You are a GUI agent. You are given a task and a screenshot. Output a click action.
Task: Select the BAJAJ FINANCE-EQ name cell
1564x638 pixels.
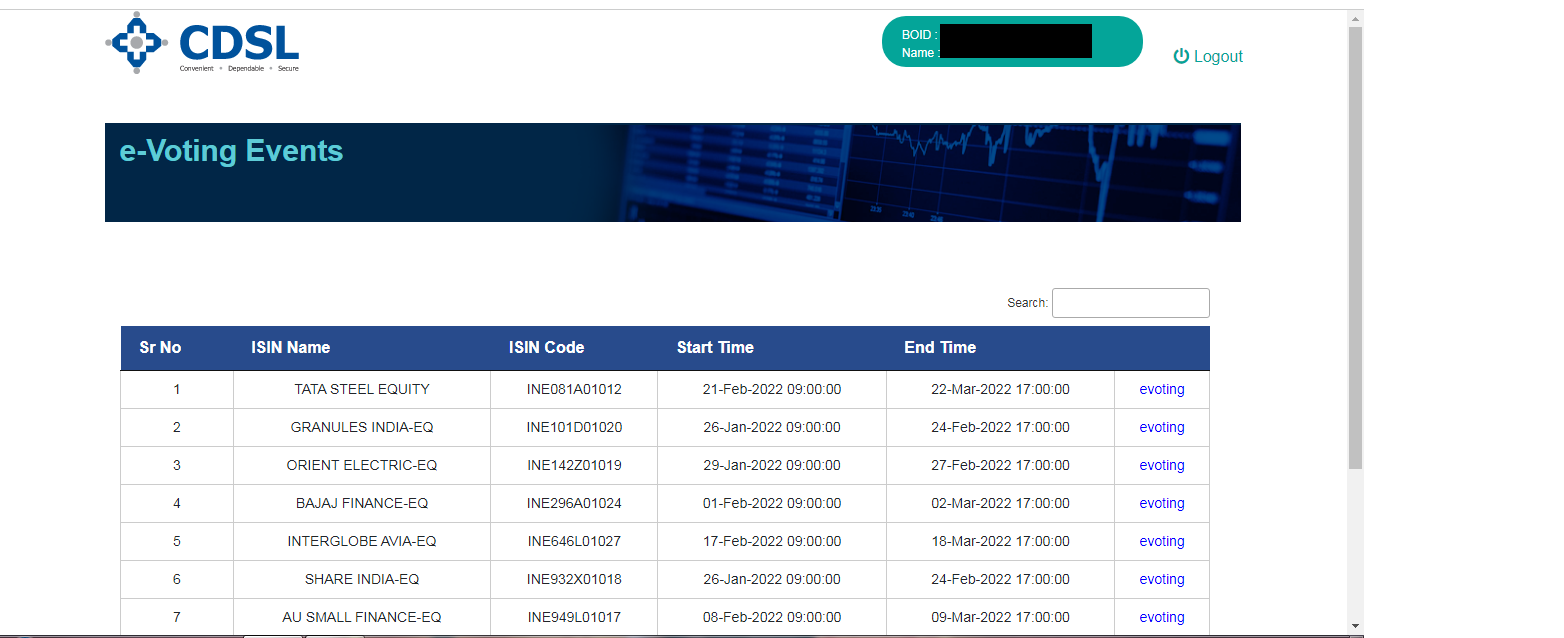click(362, 504)
